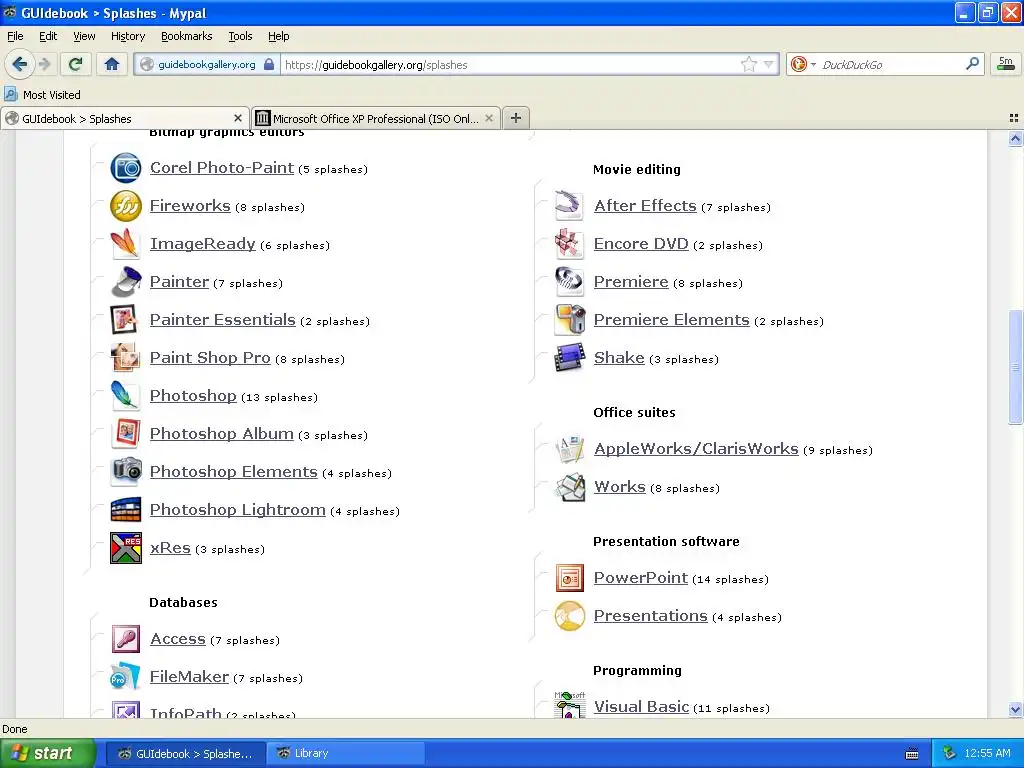The width and height of the screenshot is (1024, 768).
Task: Click the Photoshop Album icon
Action: click(x=125, y=433)
